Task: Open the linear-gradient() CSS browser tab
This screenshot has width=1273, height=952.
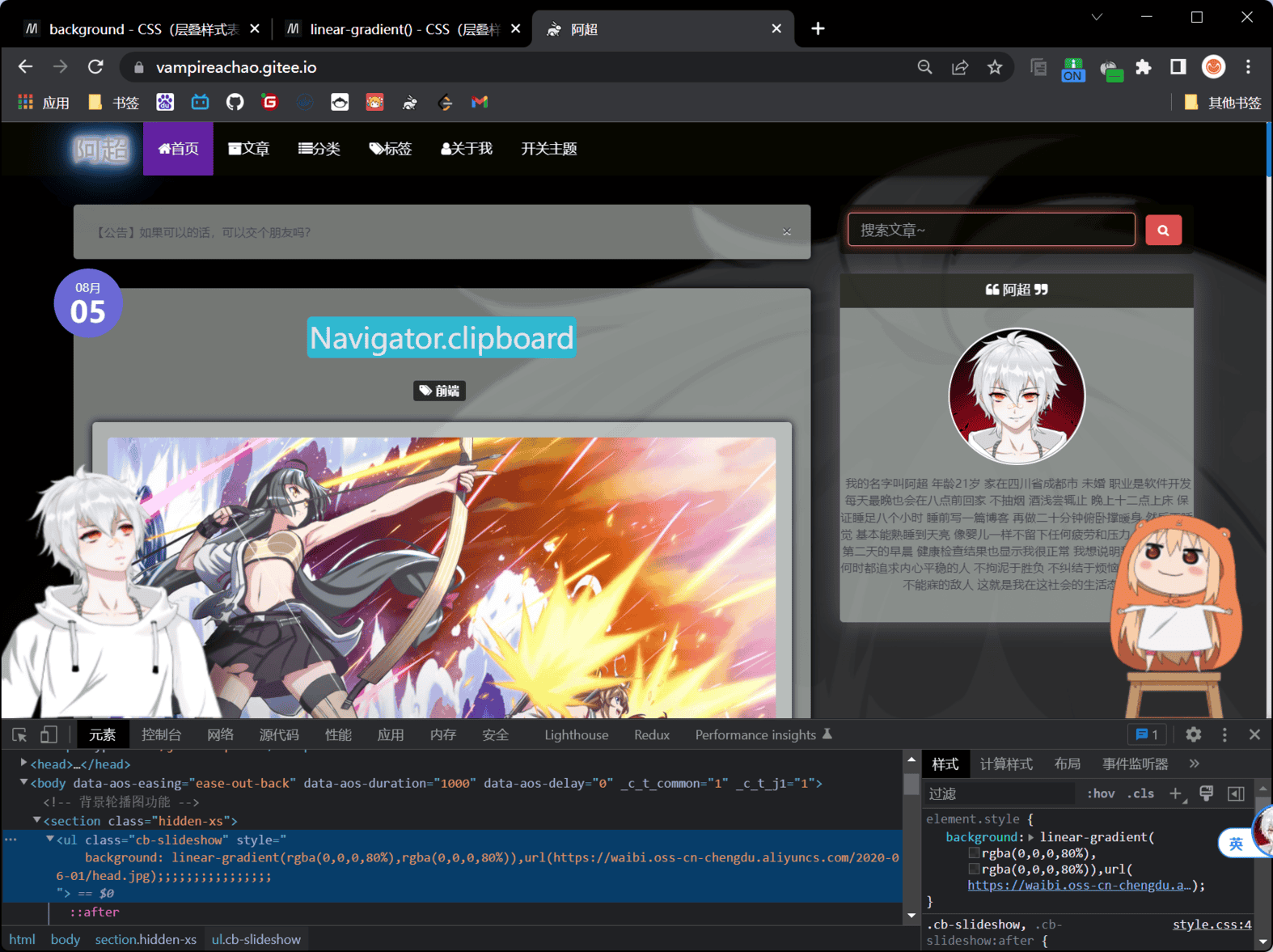Action: pyautogui.click(x=396, y=29)
